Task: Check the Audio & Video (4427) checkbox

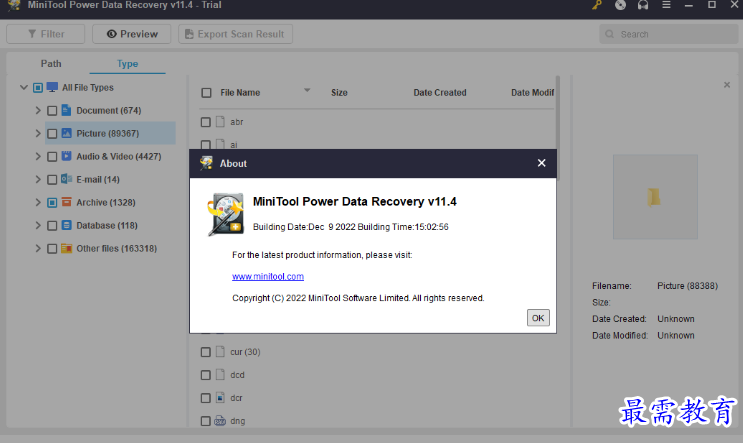Action: click(x=52, y=157)
